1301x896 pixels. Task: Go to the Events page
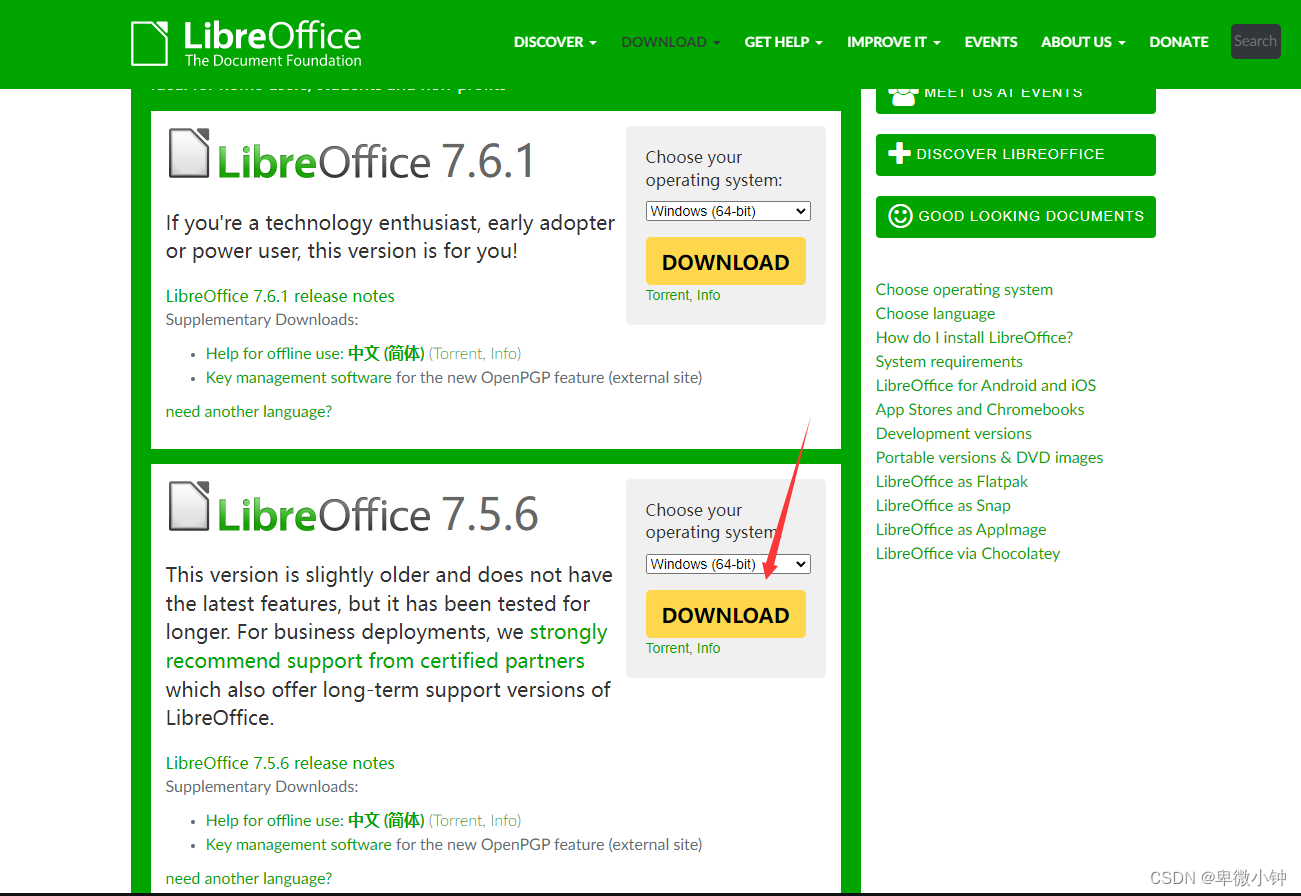pyautogui.click(x=991, y=42)
